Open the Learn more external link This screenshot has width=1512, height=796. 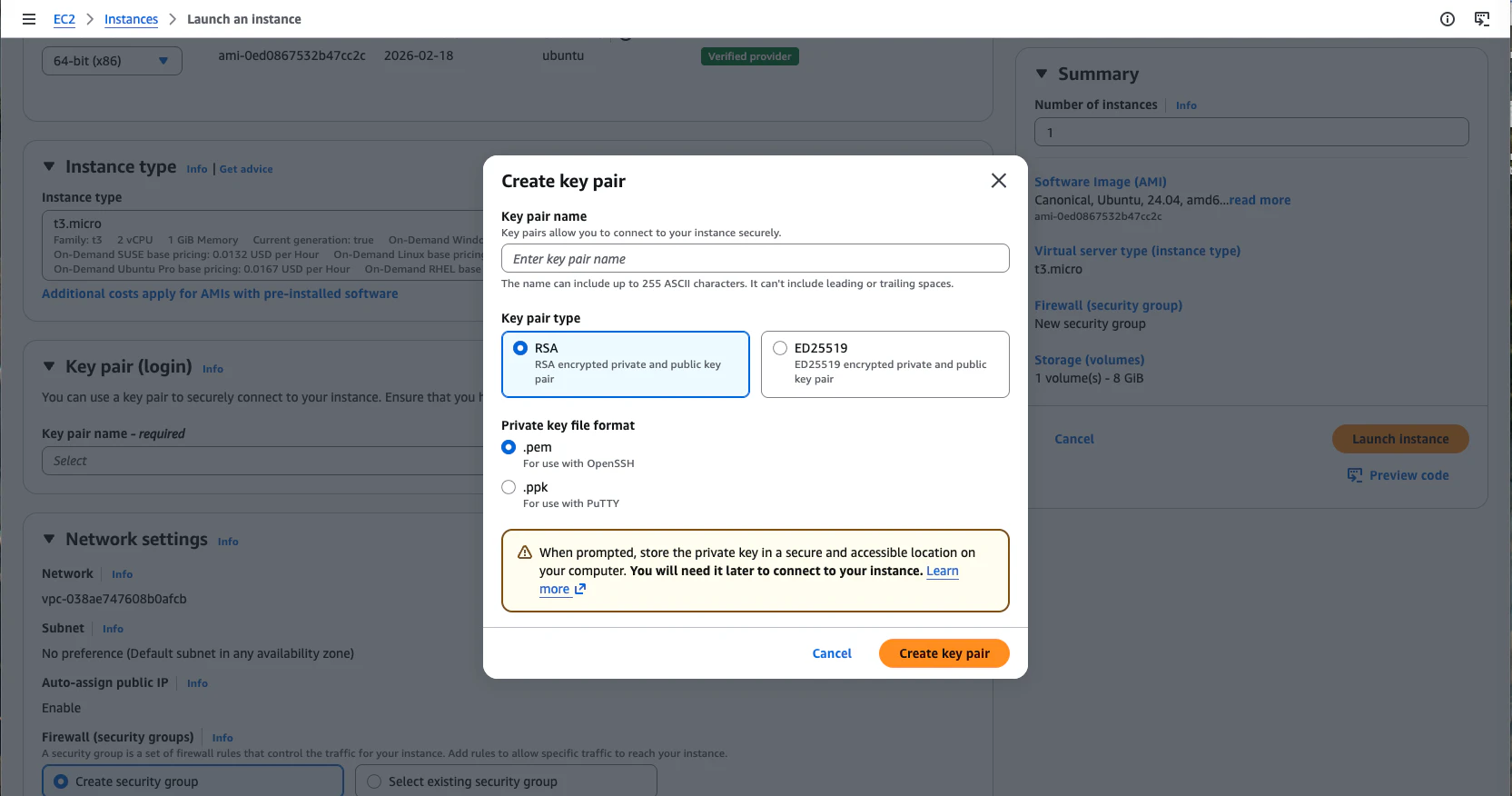[x=748, y=580]
